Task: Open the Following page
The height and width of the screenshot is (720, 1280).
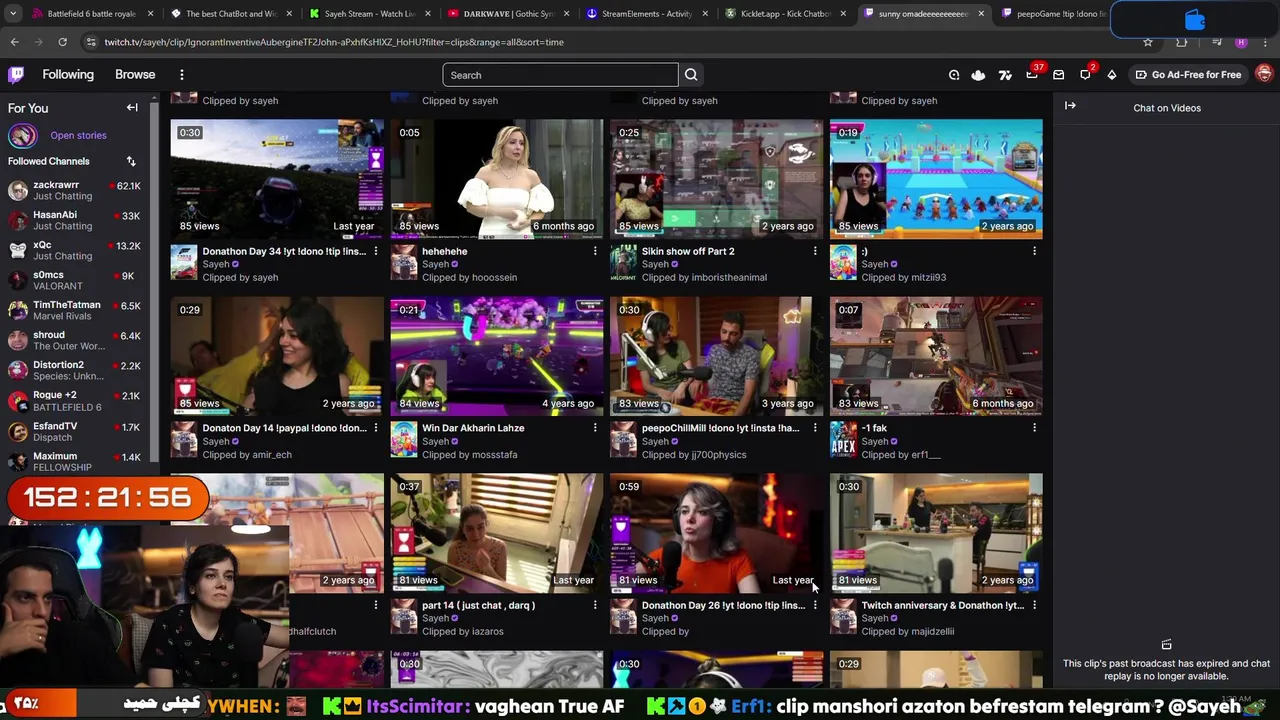Action: tap(68, 75)
